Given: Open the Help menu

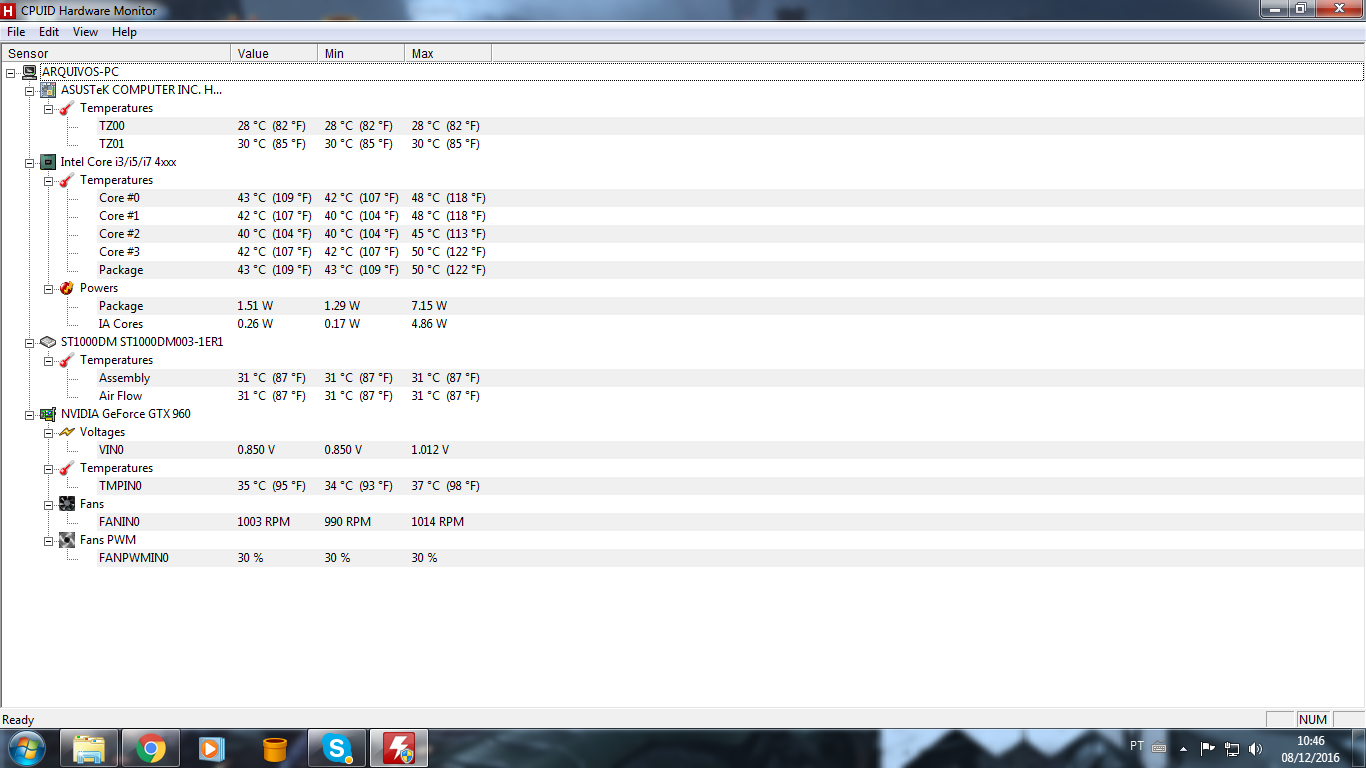Looking at the screenshot, I should [124, 32].
